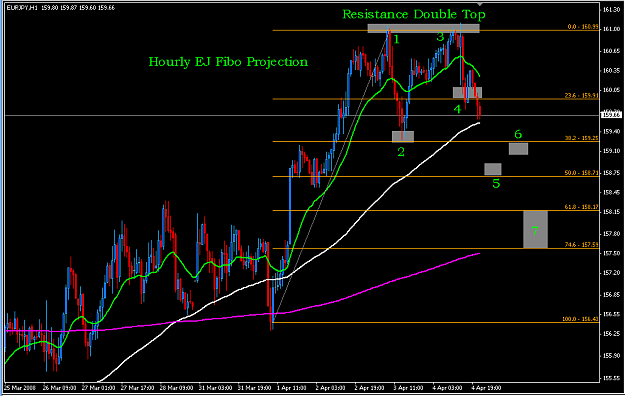Click the chart shift triangle marker at top

[x=480, y=4]
